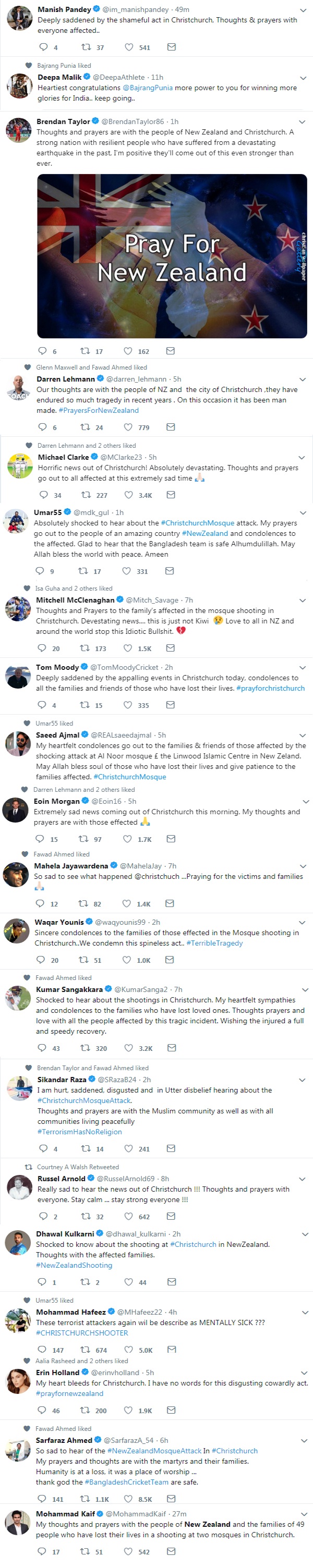
Task: Expand options chevron on Umar55's tweet
Action: click(303, 512)
